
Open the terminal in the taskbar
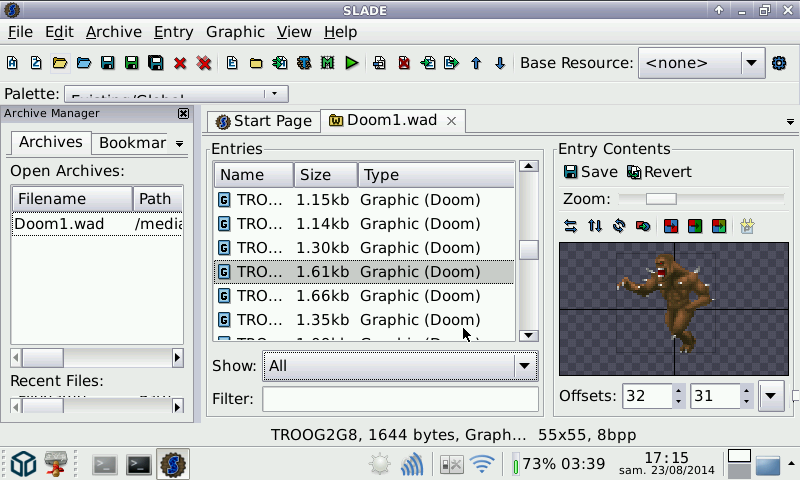[139, 465]
